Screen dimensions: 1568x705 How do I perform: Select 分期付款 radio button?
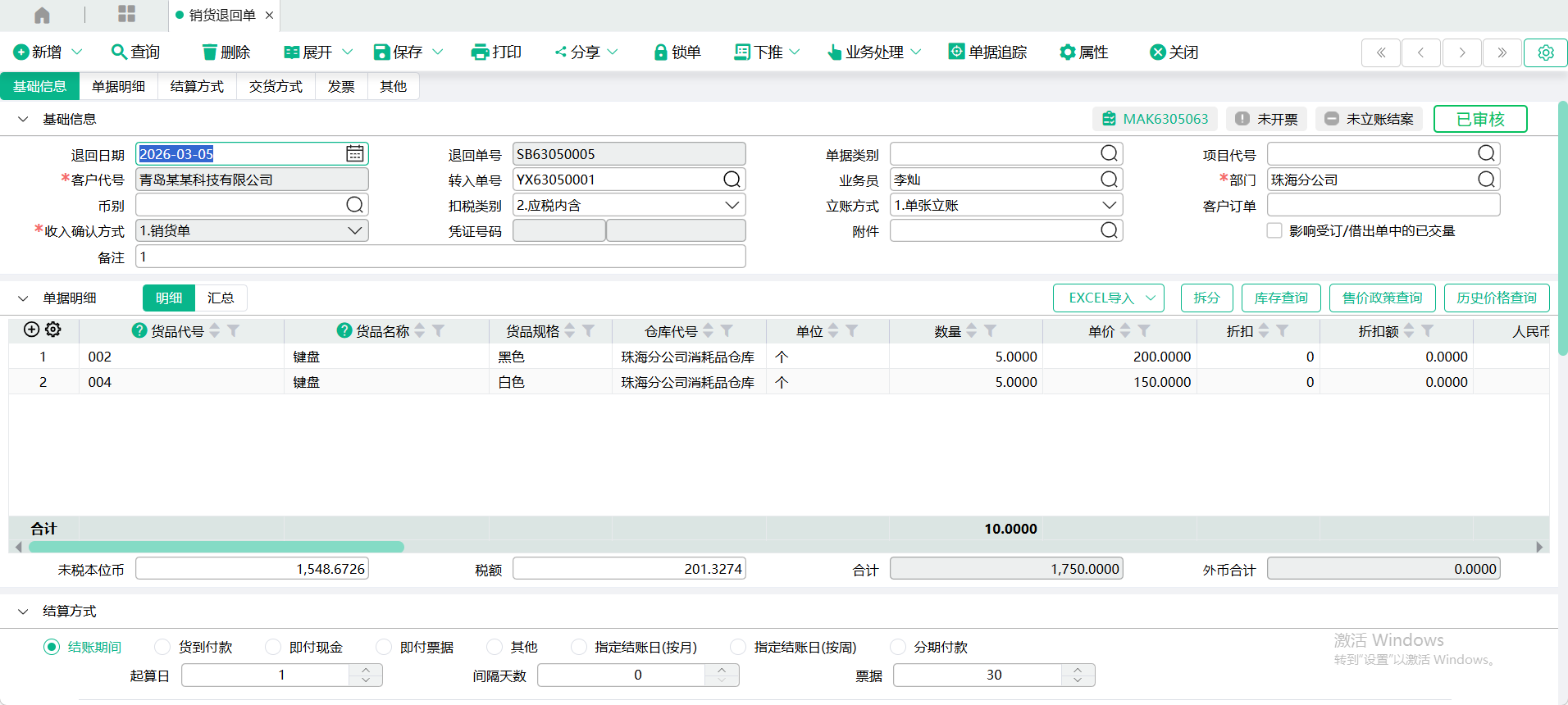[x=898, y=647]
